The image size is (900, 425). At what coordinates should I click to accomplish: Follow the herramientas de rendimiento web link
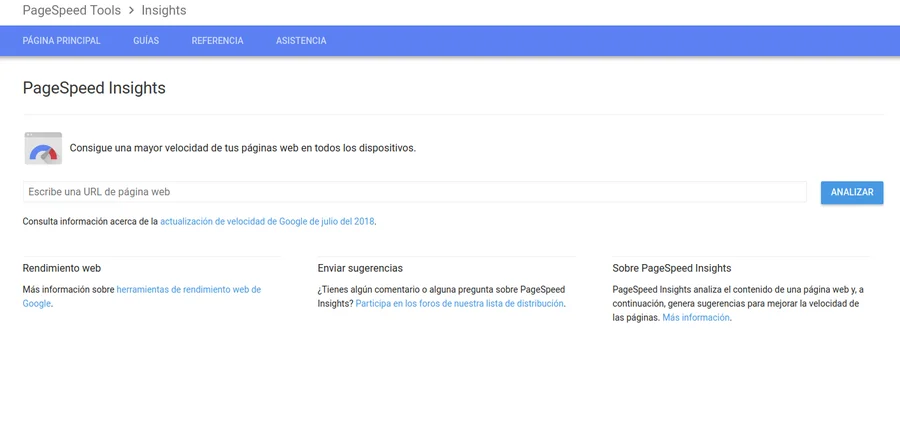pyautogui.click(x=188, y=290)
